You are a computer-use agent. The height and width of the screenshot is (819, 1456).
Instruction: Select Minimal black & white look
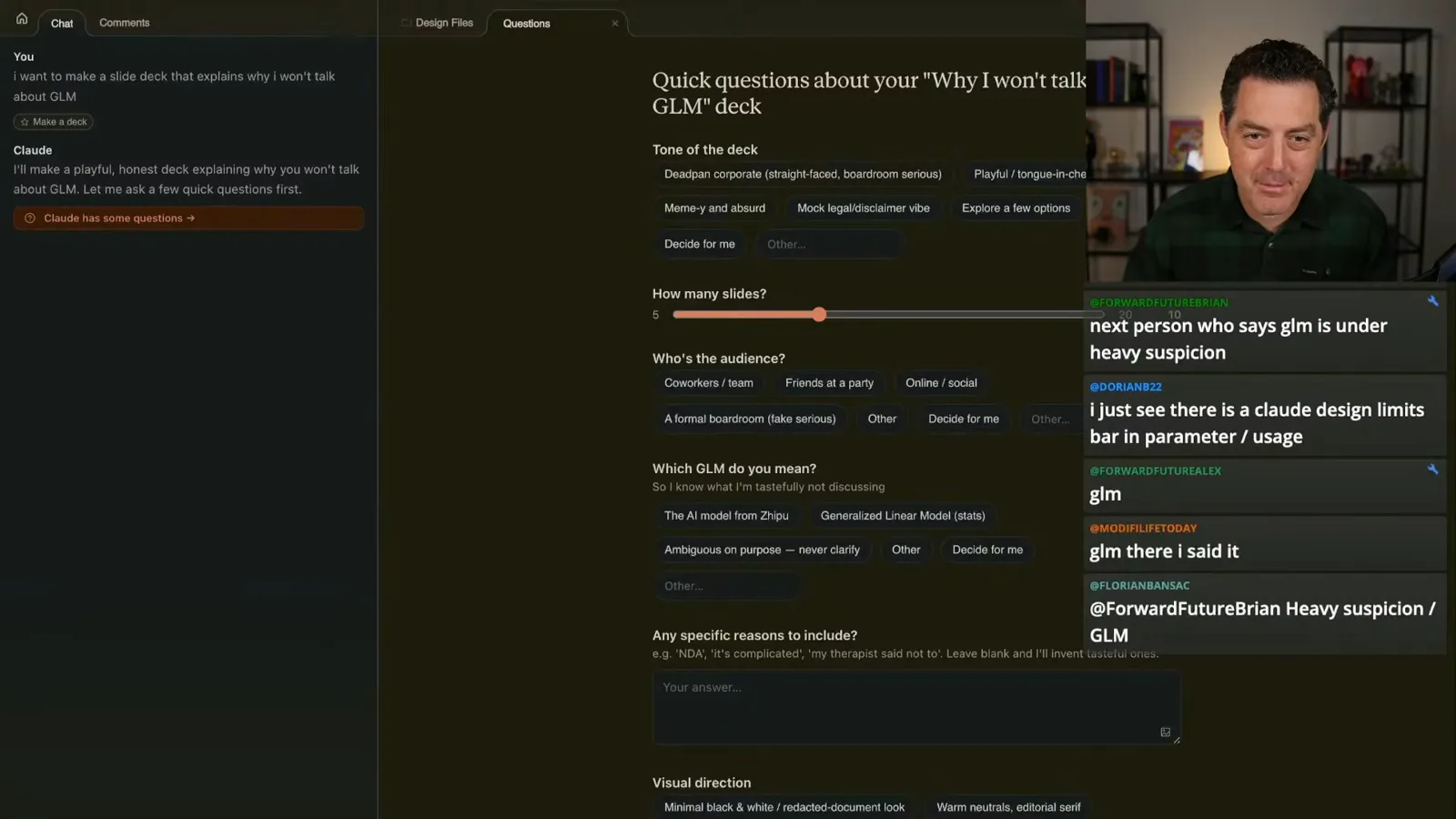click(784, 807)
